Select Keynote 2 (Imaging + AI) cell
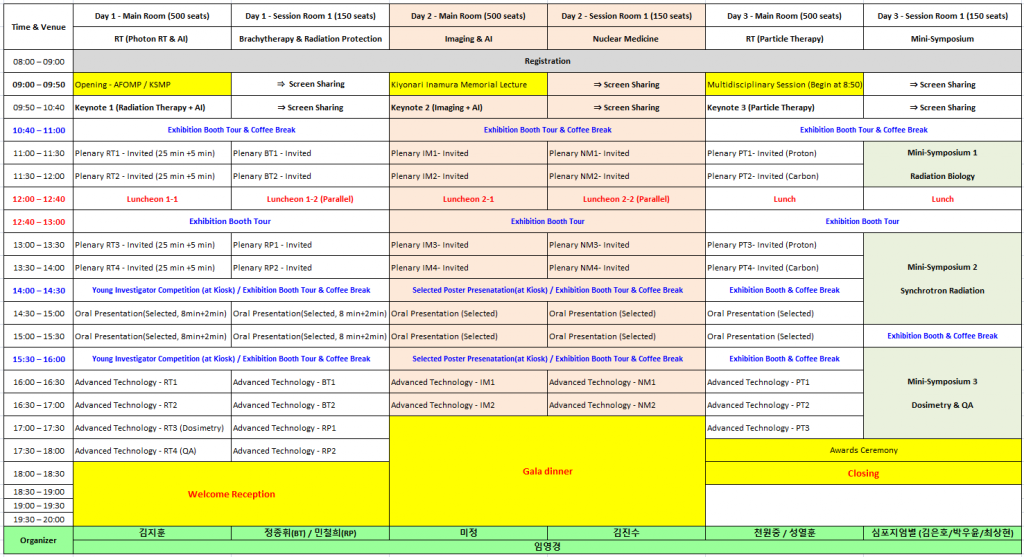Viewport: 1024px width, 557px height. [468, 107]
